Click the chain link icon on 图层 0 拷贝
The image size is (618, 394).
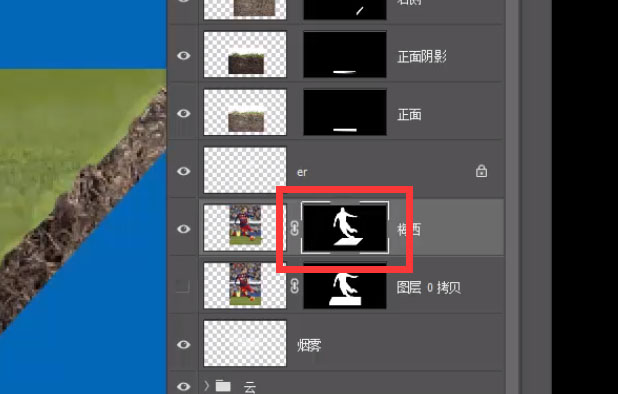[294, 286]
